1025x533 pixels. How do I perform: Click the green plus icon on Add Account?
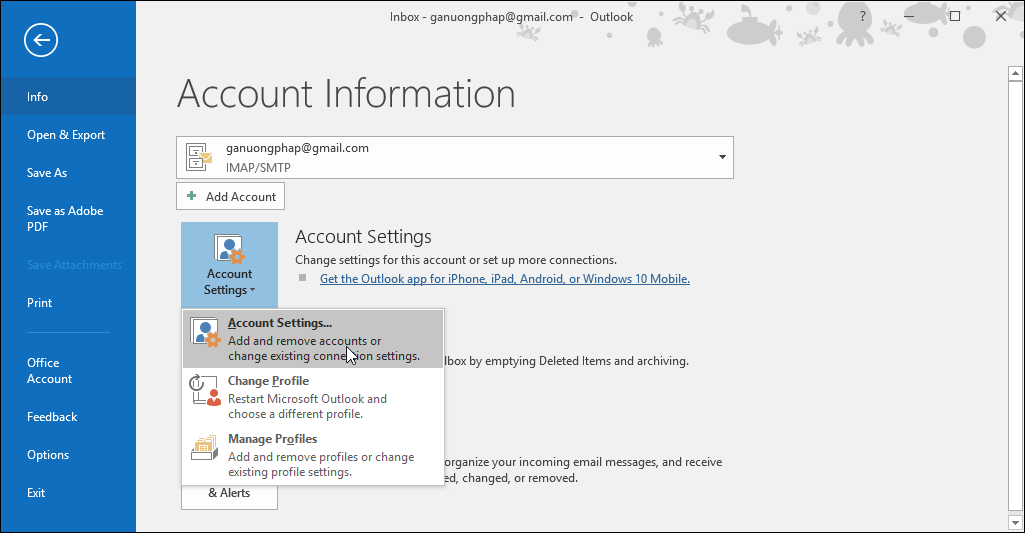(x=192, y=197)
